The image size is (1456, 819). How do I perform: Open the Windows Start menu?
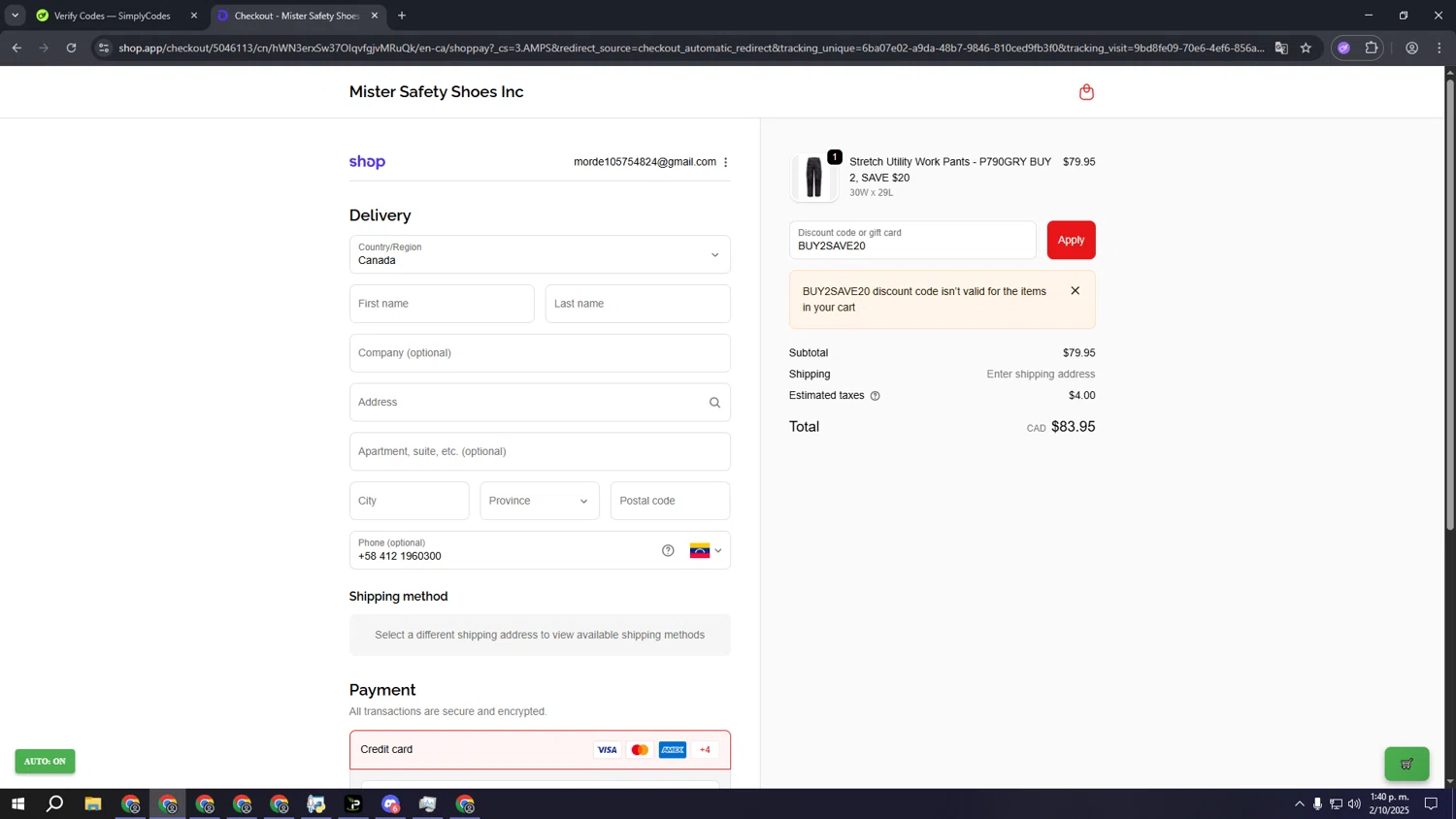pos(17,803)
